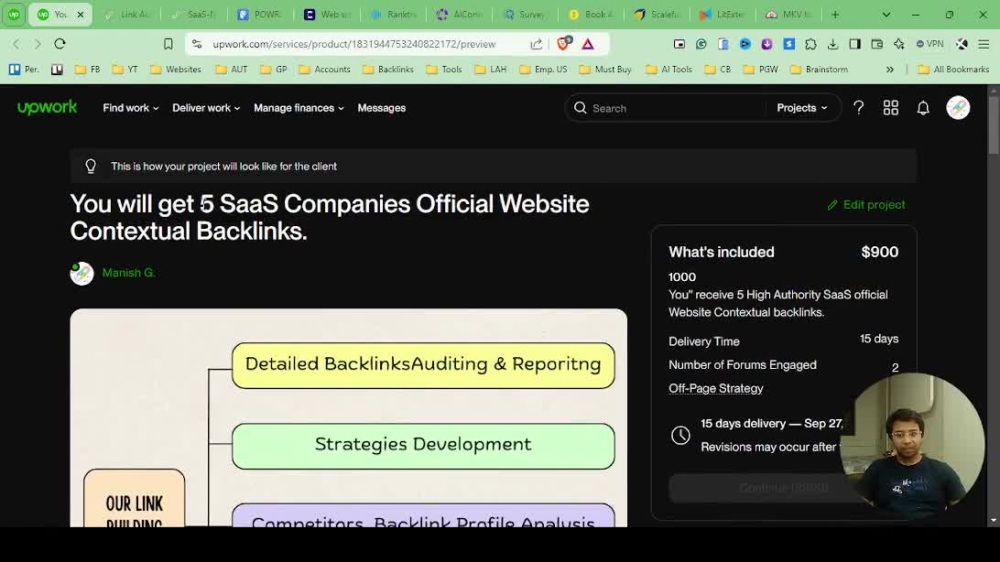Click the Off-Page Strategy link
This screenshot has width=1000, height=562.
[x=716, y=388]
